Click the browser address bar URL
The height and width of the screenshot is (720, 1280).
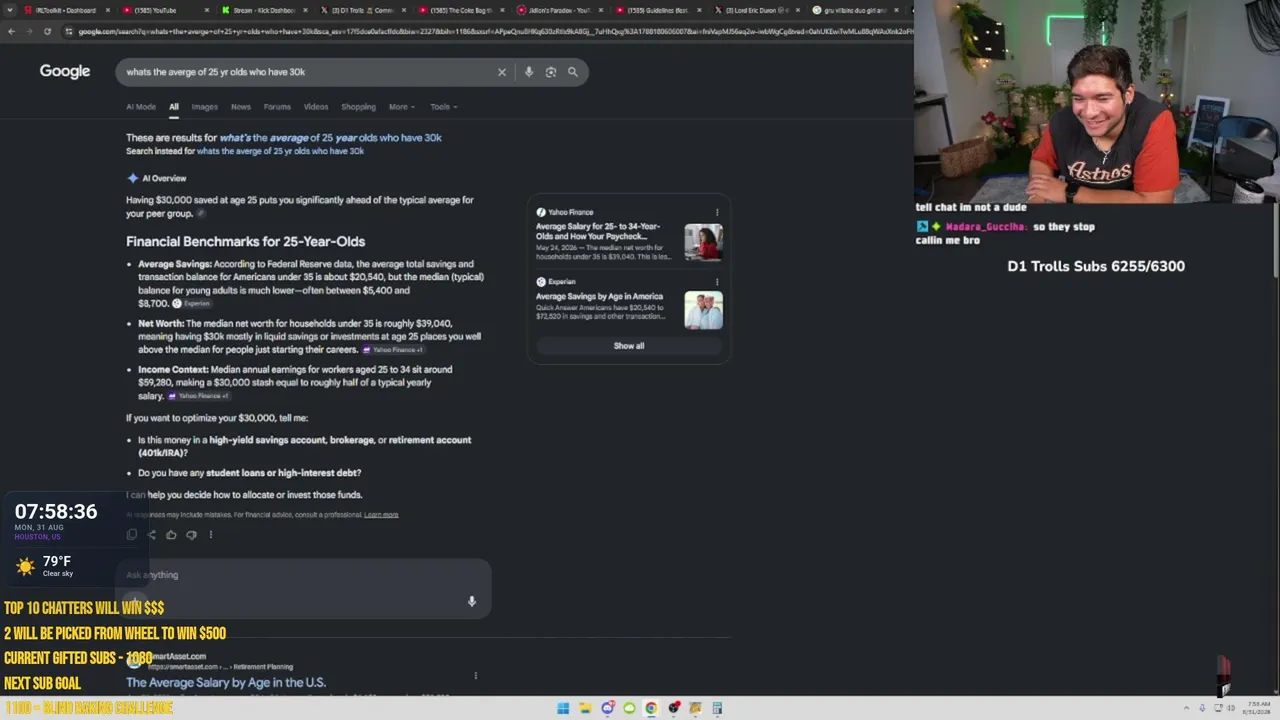490,32
